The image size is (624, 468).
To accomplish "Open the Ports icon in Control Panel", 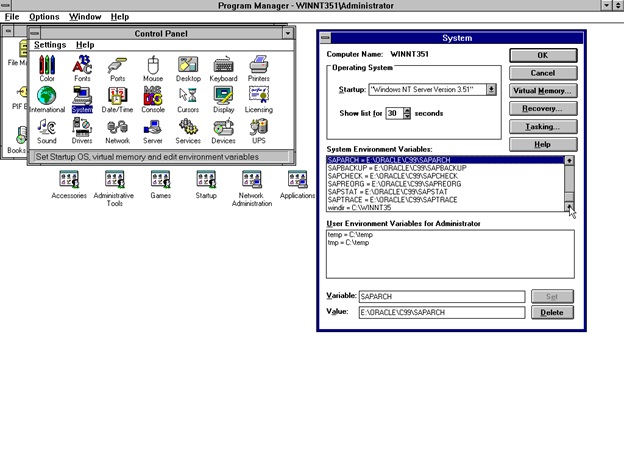I will [117, 66].
